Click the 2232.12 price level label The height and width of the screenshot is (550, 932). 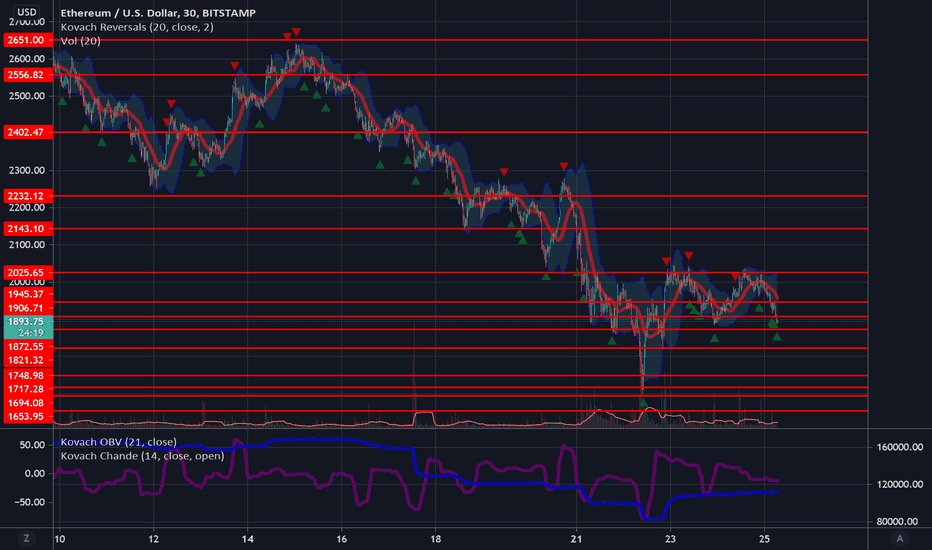tap(28, 196)
